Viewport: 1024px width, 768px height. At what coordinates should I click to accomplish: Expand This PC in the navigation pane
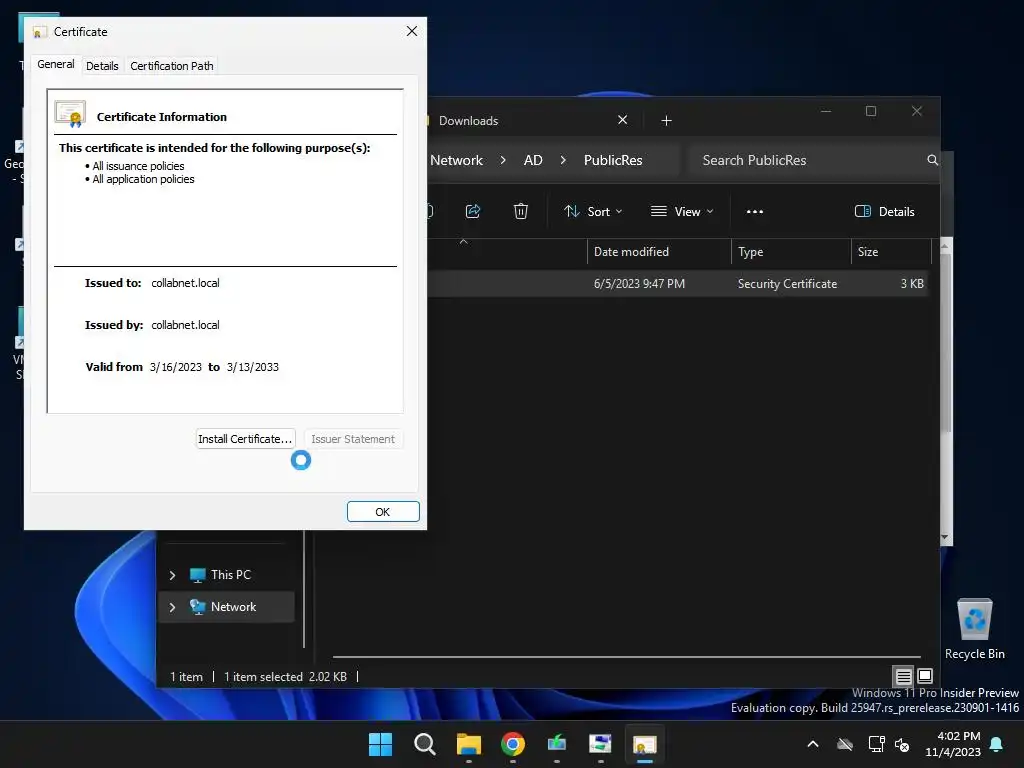pyautogui.click(x=172, y=575)
